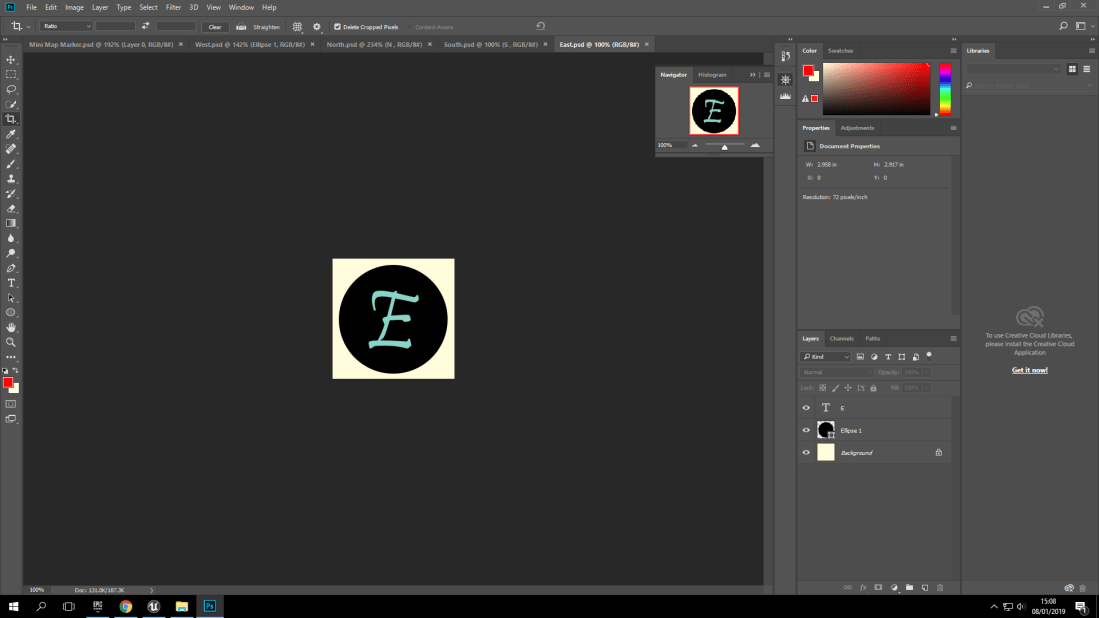Open the Filter menu
The width and height of the screenshot is (1099, 618).
coord(173,7)
